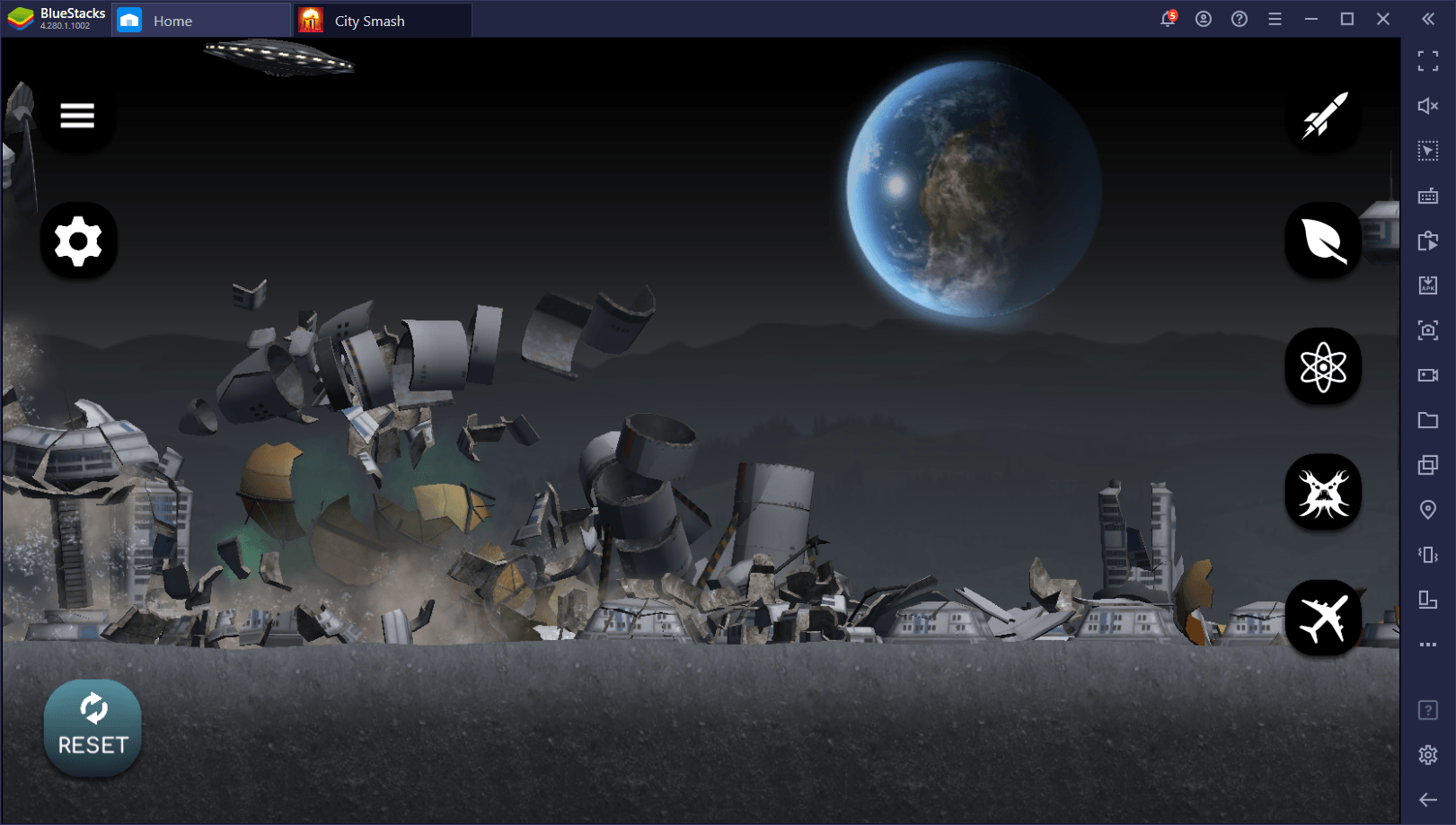Open multi-instance manager icon
1456x825 pixels.
(x=1428, y=465)
